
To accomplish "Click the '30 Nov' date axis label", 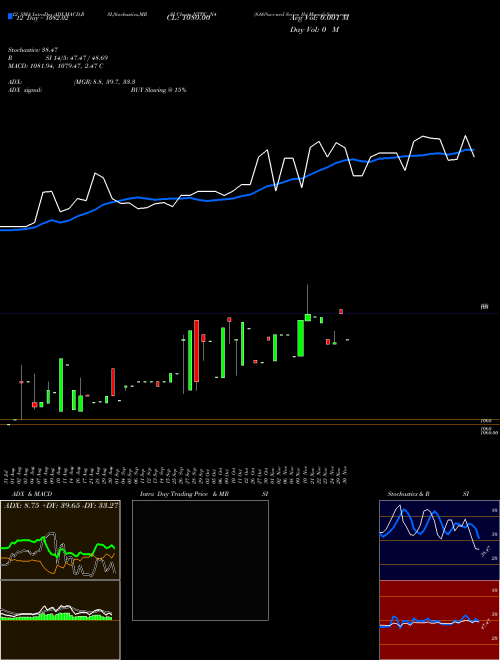I will click(x=345, y=475).
